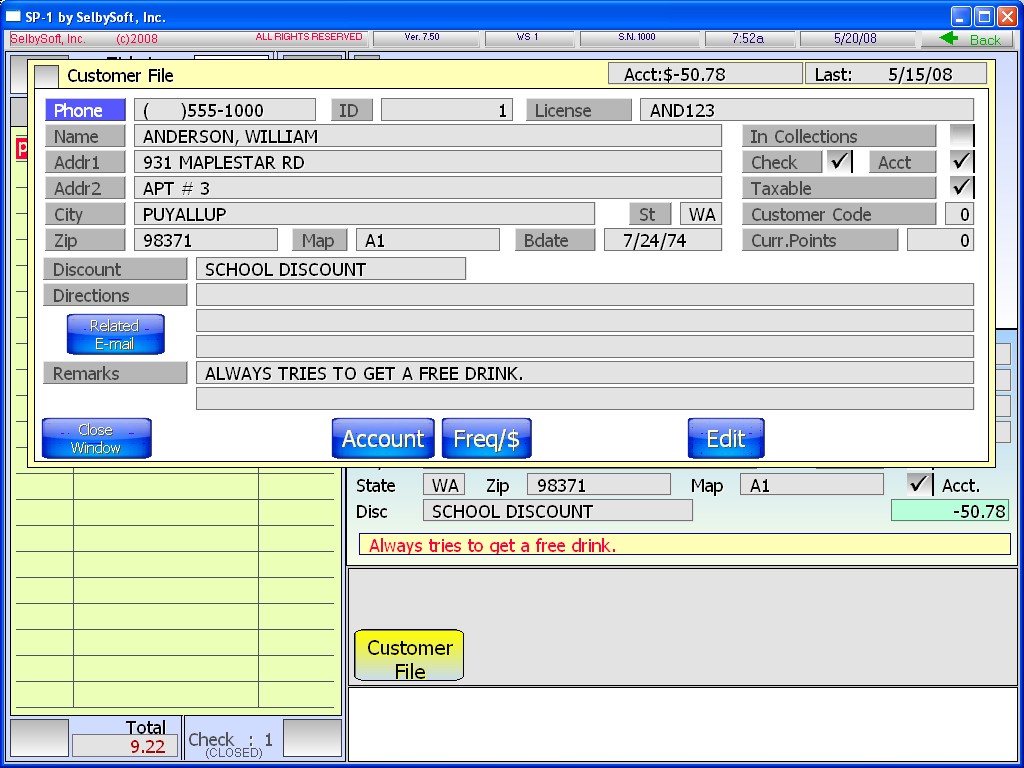The width and height of the screenshot is (1024, 768).
Task: Click the Last: 5/15/08 date box
Action: coord(896,74)
